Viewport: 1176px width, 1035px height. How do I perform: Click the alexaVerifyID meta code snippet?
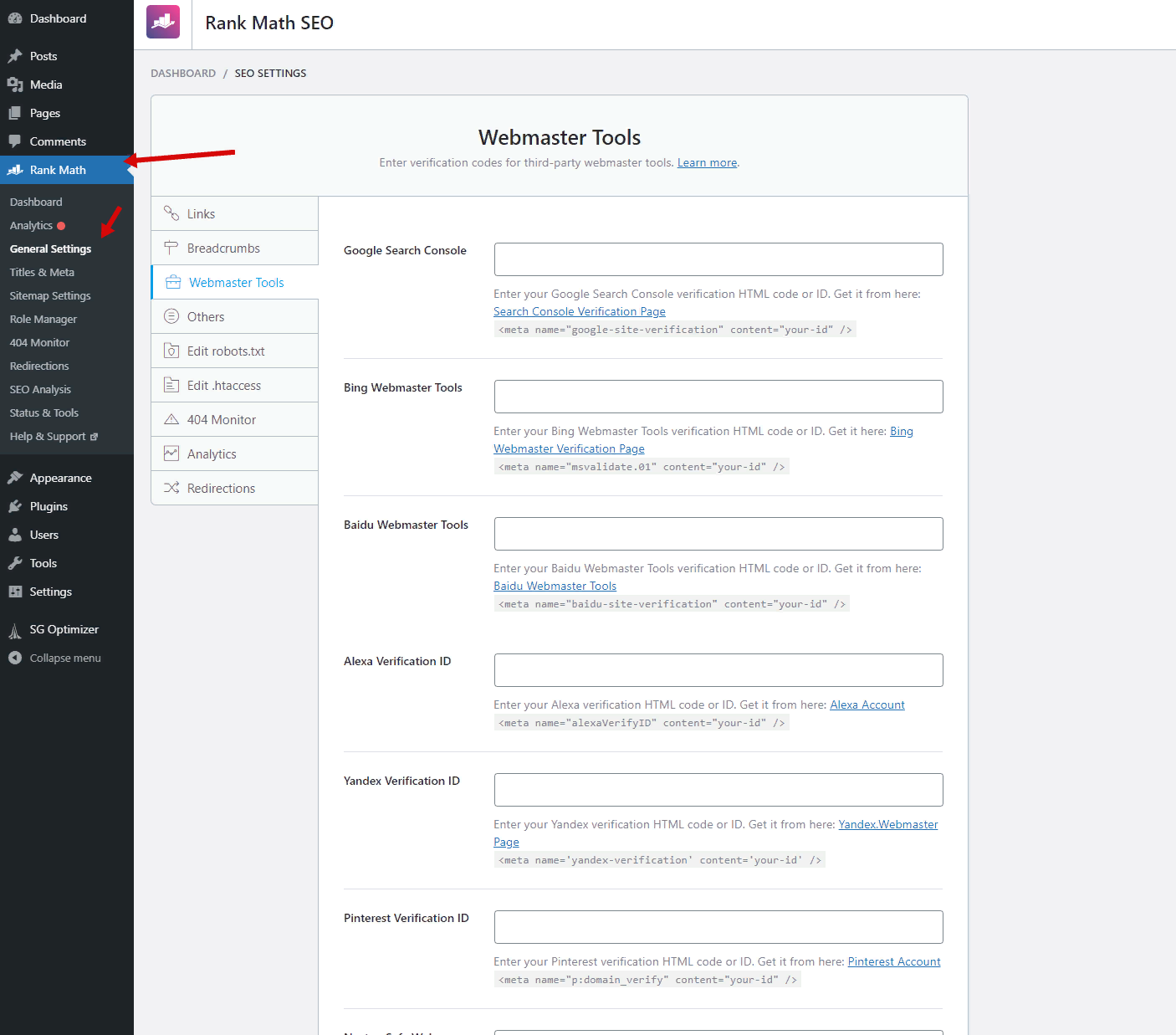(x=642, y=723)
